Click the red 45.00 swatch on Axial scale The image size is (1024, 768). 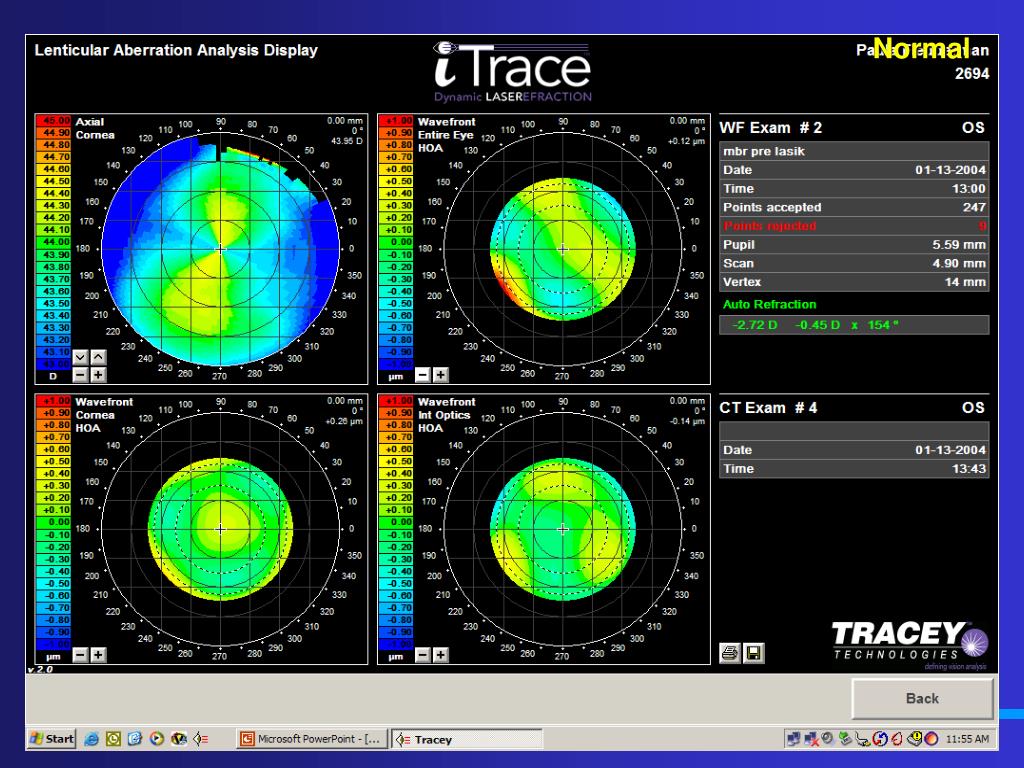pos(53,121)
